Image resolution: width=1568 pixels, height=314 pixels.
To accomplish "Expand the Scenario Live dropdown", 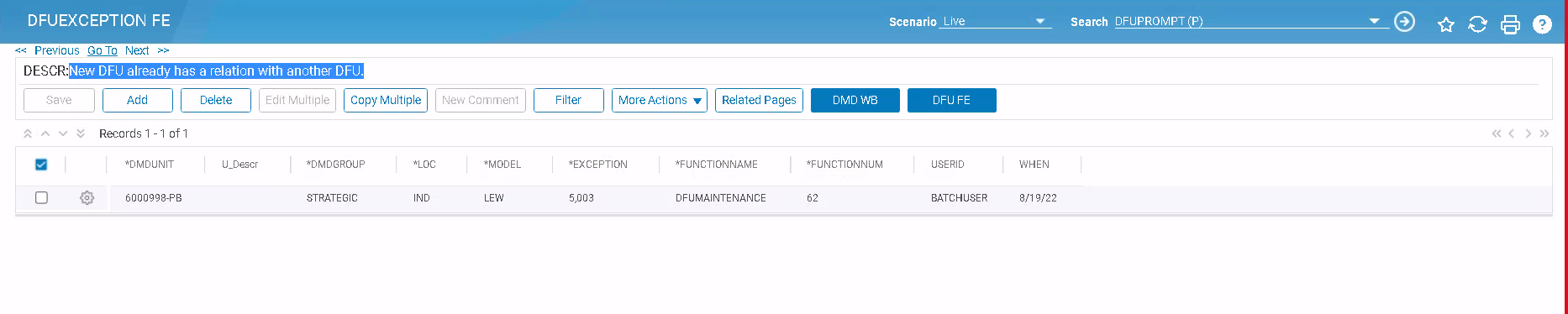I will pyautogui.click(x=1039, y=21).
